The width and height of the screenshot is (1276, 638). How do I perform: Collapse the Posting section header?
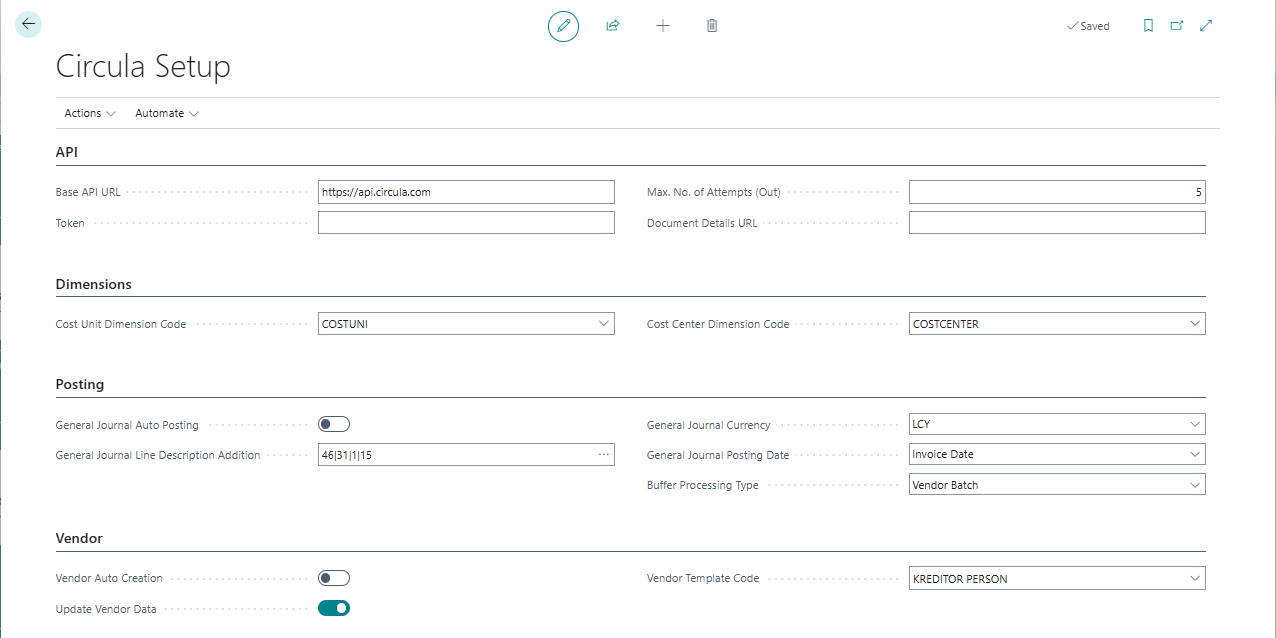point(79,384)
